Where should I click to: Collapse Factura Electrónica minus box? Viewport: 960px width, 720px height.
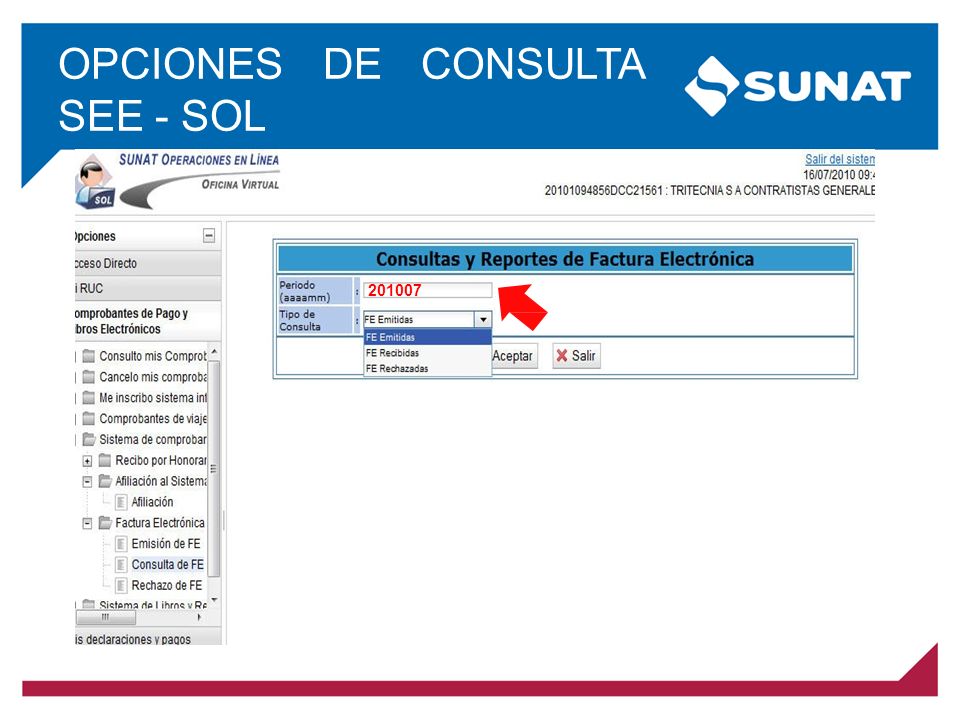tap(88, 523)
